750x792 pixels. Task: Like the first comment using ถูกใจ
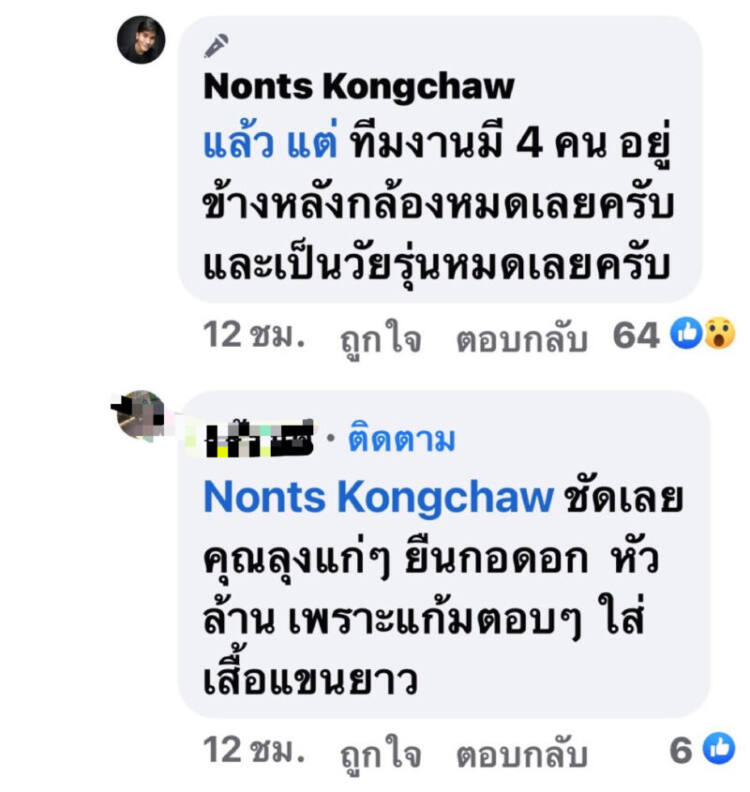pos(381,337)
